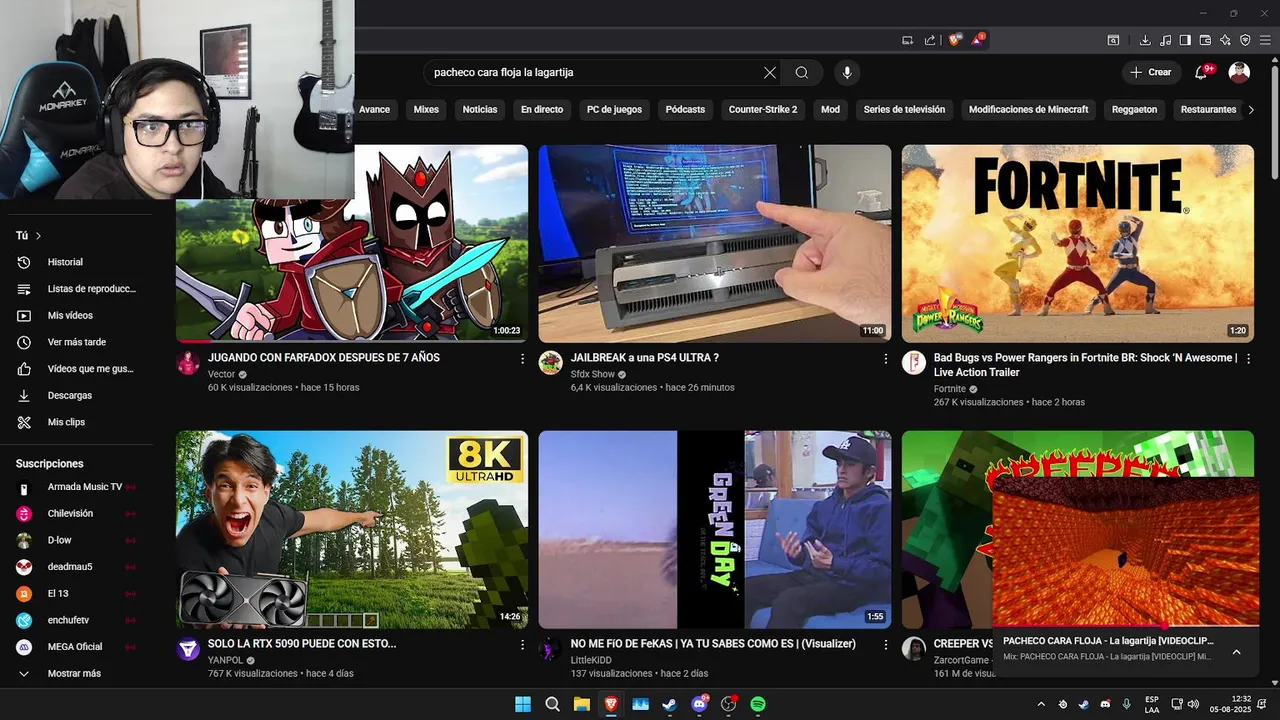The width and height of the screenshot is (1280, 720).
Task: Expand subscriptions with Mostrar más
Action: coord(74,673)
